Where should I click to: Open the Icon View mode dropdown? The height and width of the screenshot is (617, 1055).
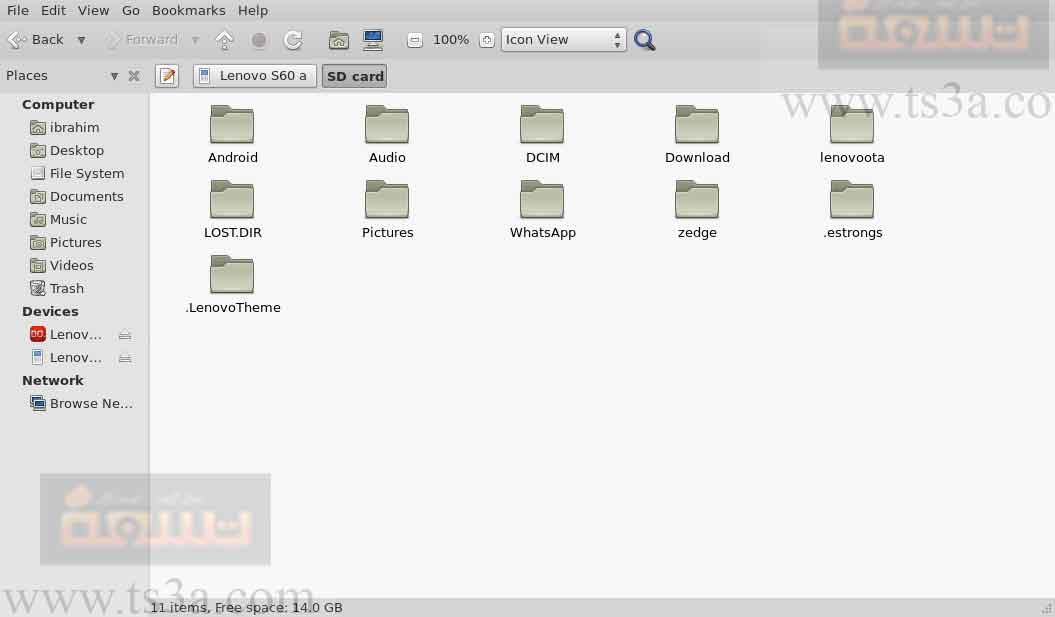coord(564,40)
